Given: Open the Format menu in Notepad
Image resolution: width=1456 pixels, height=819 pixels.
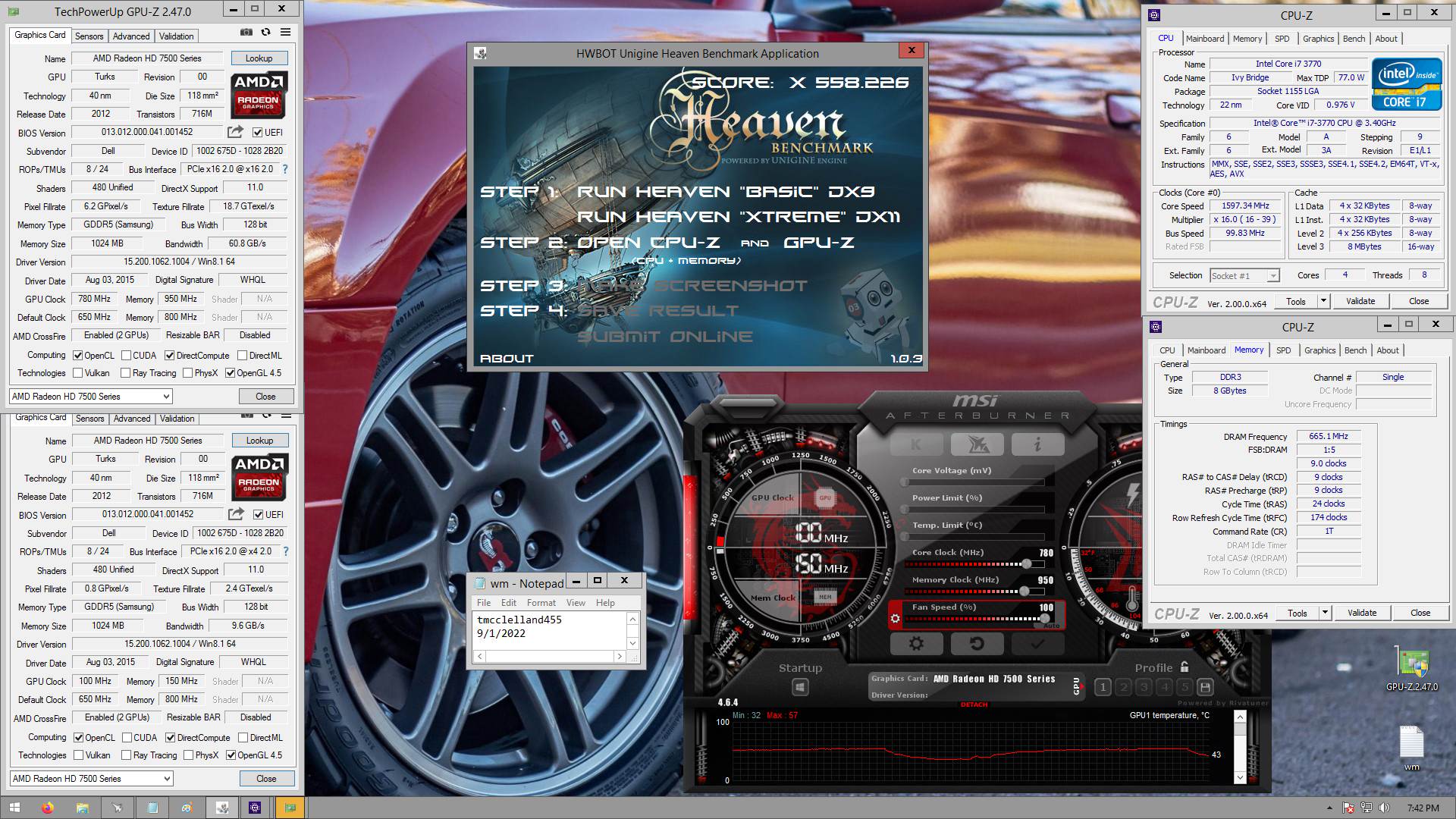Looking at the screenshot, I should click(541, 603).
